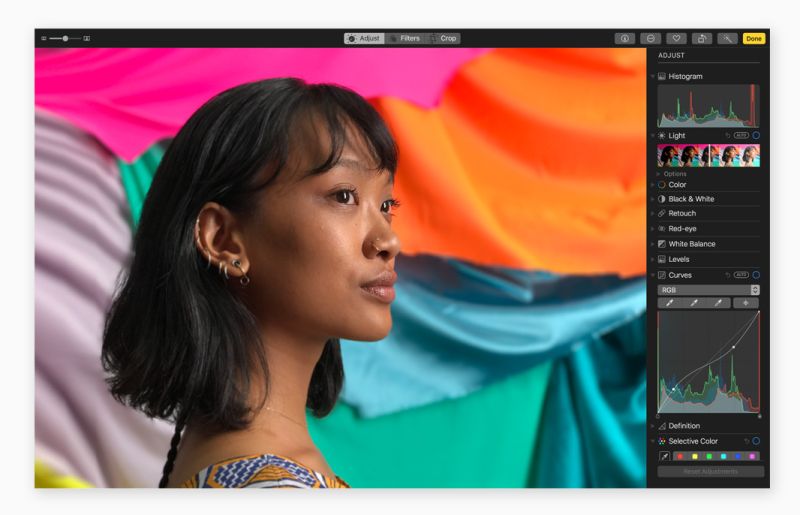The height and width of the screenshot is (515, 800).
Task: Toggle the Curves adjustment blue circle
Action: [756, 275]
